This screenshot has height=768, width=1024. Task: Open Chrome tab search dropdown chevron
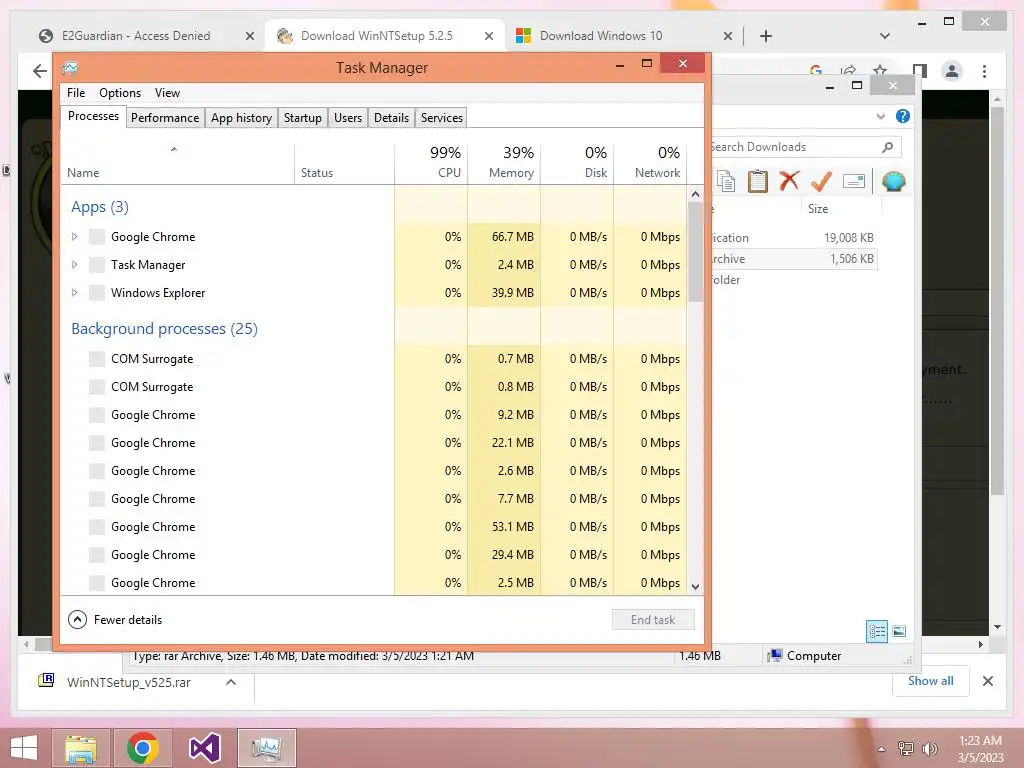(885, 36)
